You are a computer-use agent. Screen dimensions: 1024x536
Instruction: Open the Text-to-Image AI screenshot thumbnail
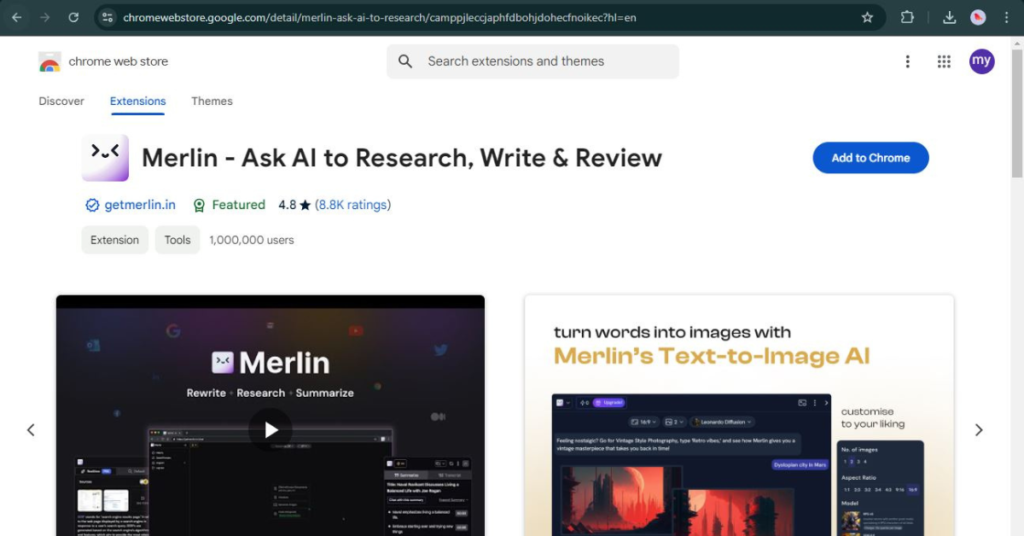point(739,415)
